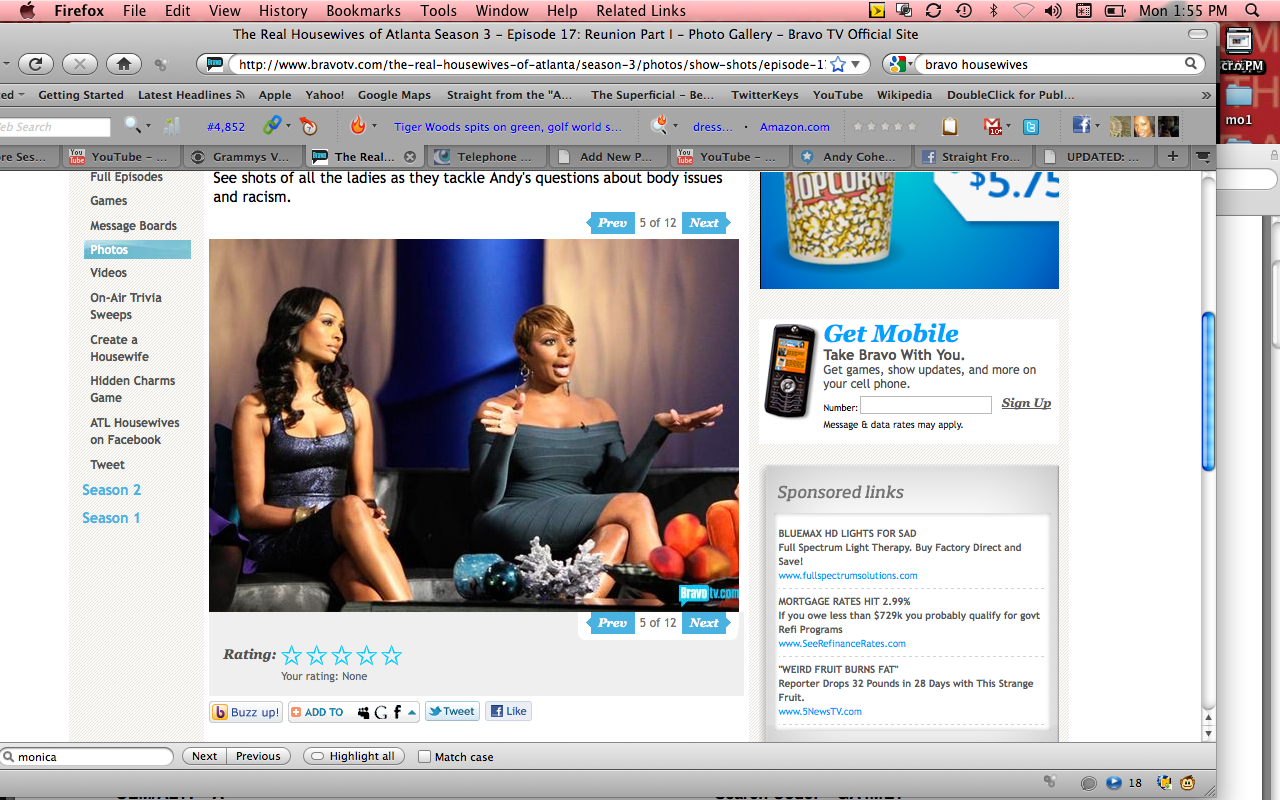Rate the photo with the fifth star

pyautogui.click(x=392, y=656)
